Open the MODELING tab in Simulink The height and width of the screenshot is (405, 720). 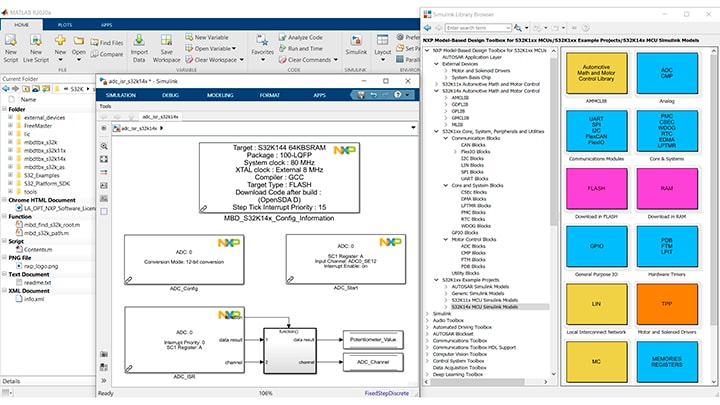pyautogui.click(x=219, y=93)
